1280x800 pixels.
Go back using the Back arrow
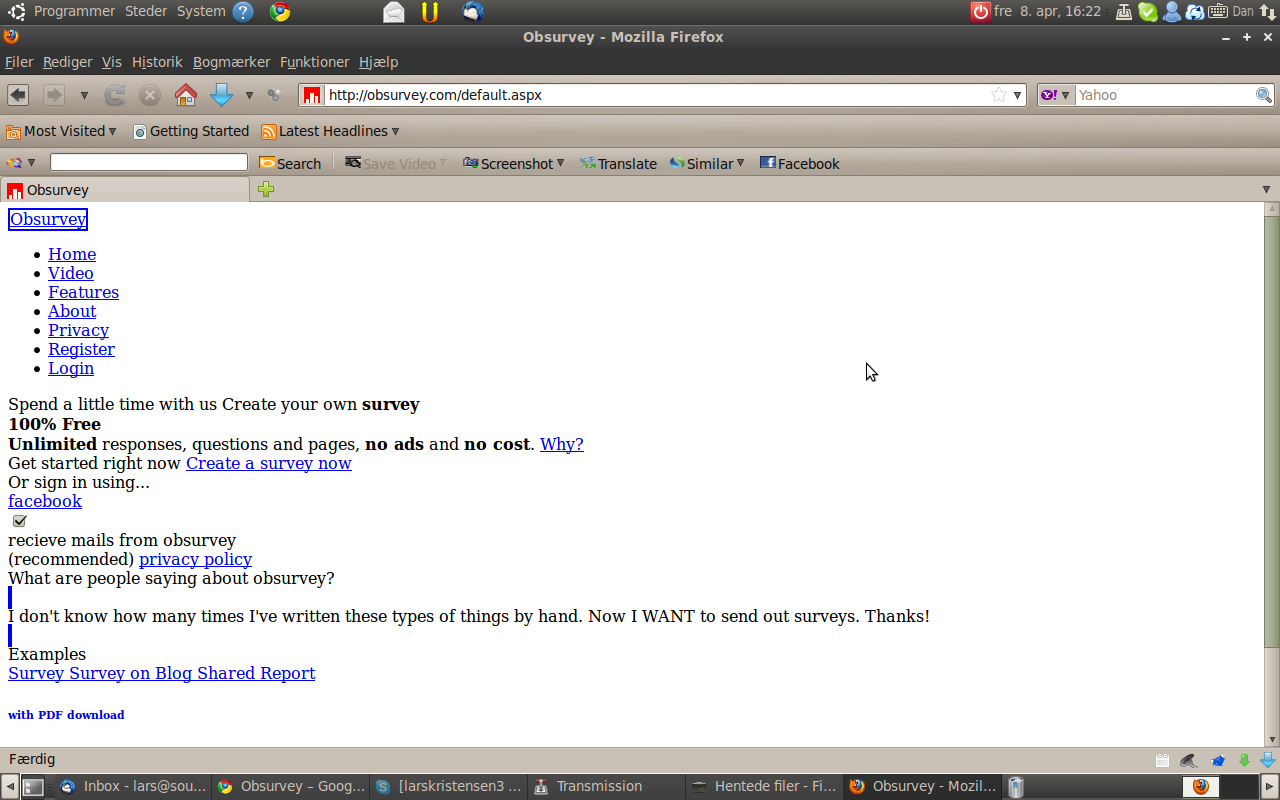[18, 95]
